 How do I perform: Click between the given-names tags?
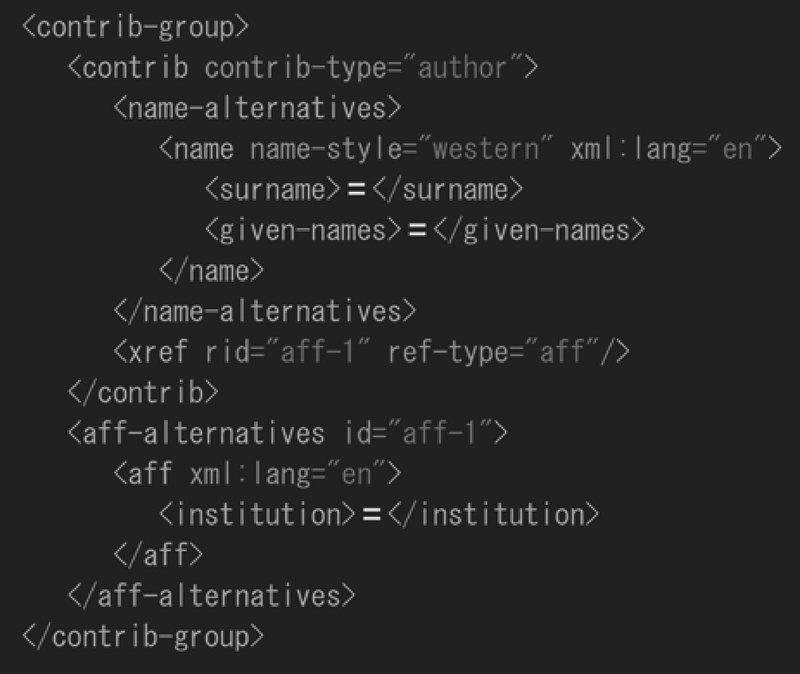pos(417,230)
